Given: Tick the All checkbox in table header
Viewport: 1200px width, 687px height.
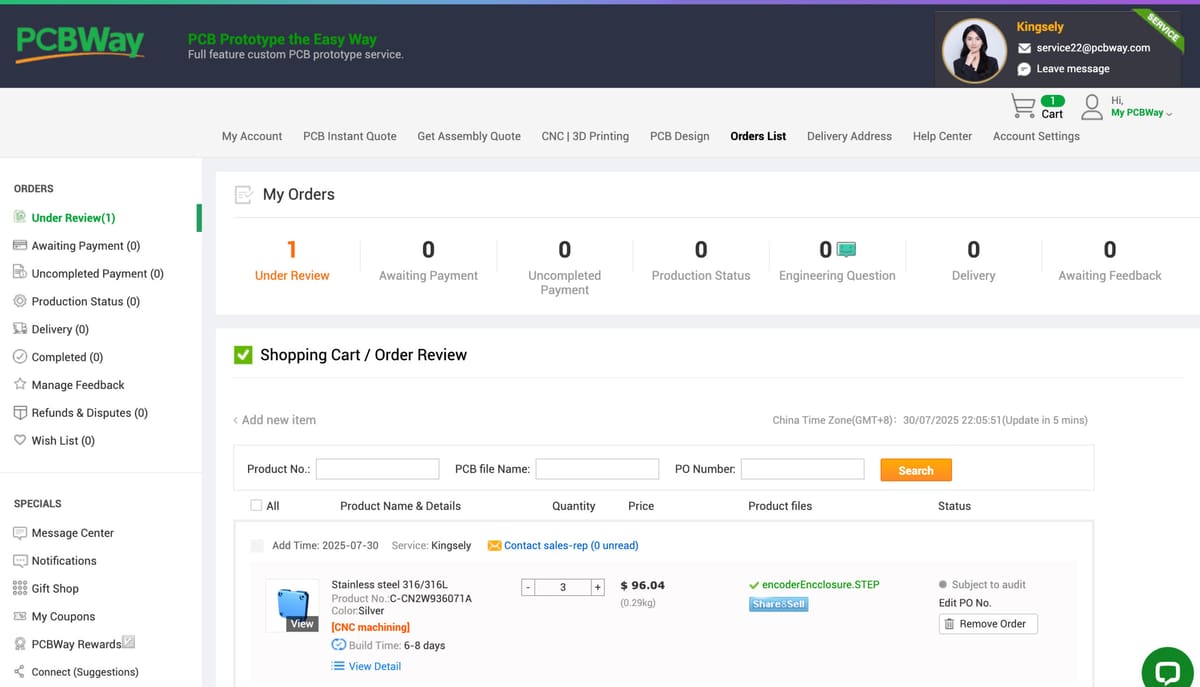Looking at the screenshot, I should 257,506.
